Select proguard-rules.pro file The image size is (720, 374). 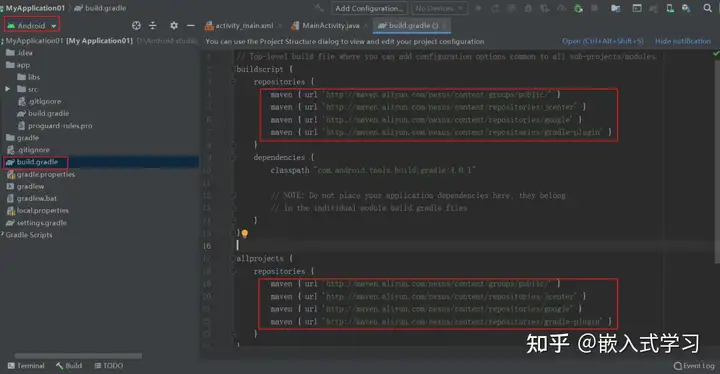tap(55, 125)
